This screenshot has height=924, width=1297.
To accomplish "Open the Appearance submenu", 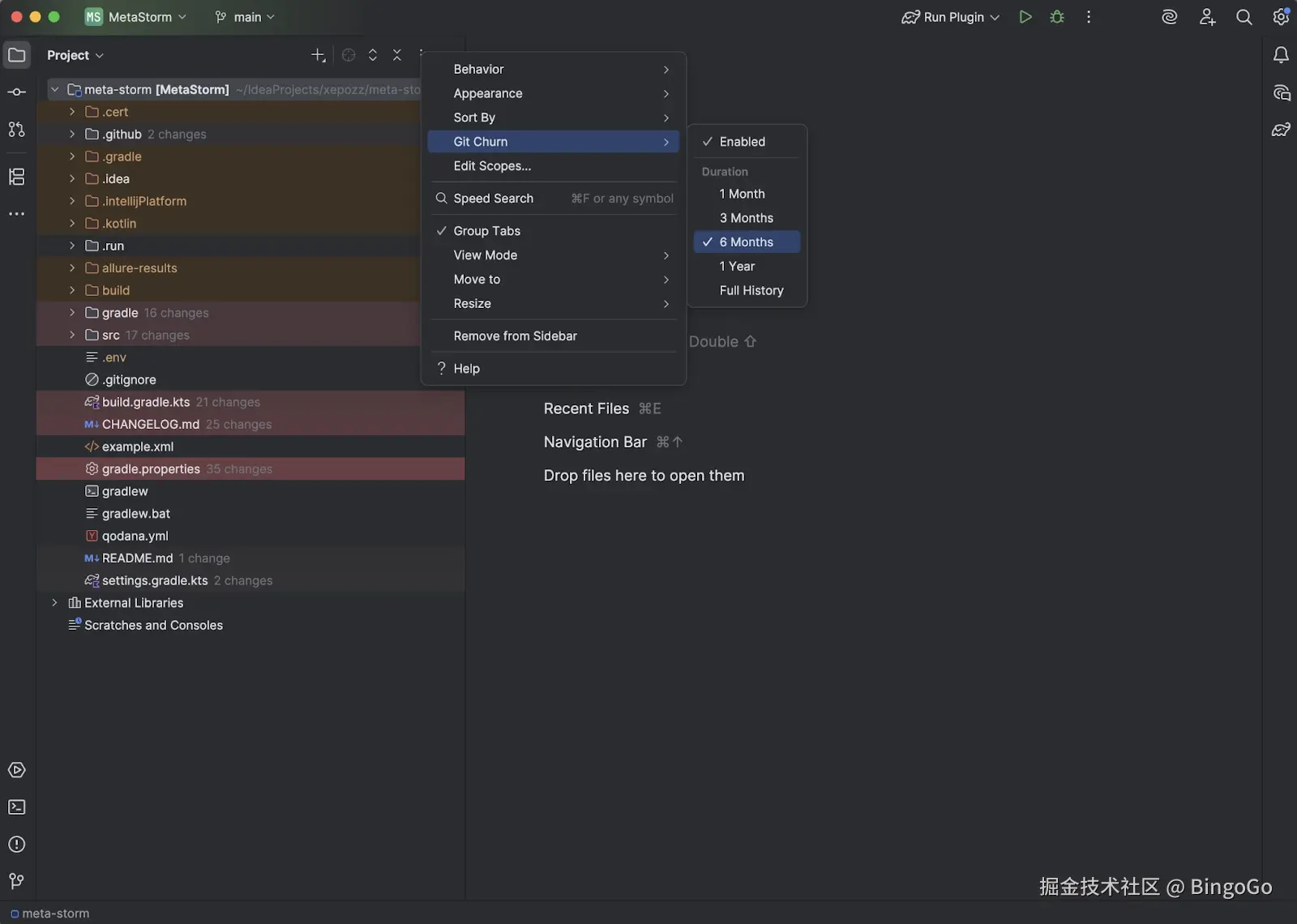I will click(487, 93).
